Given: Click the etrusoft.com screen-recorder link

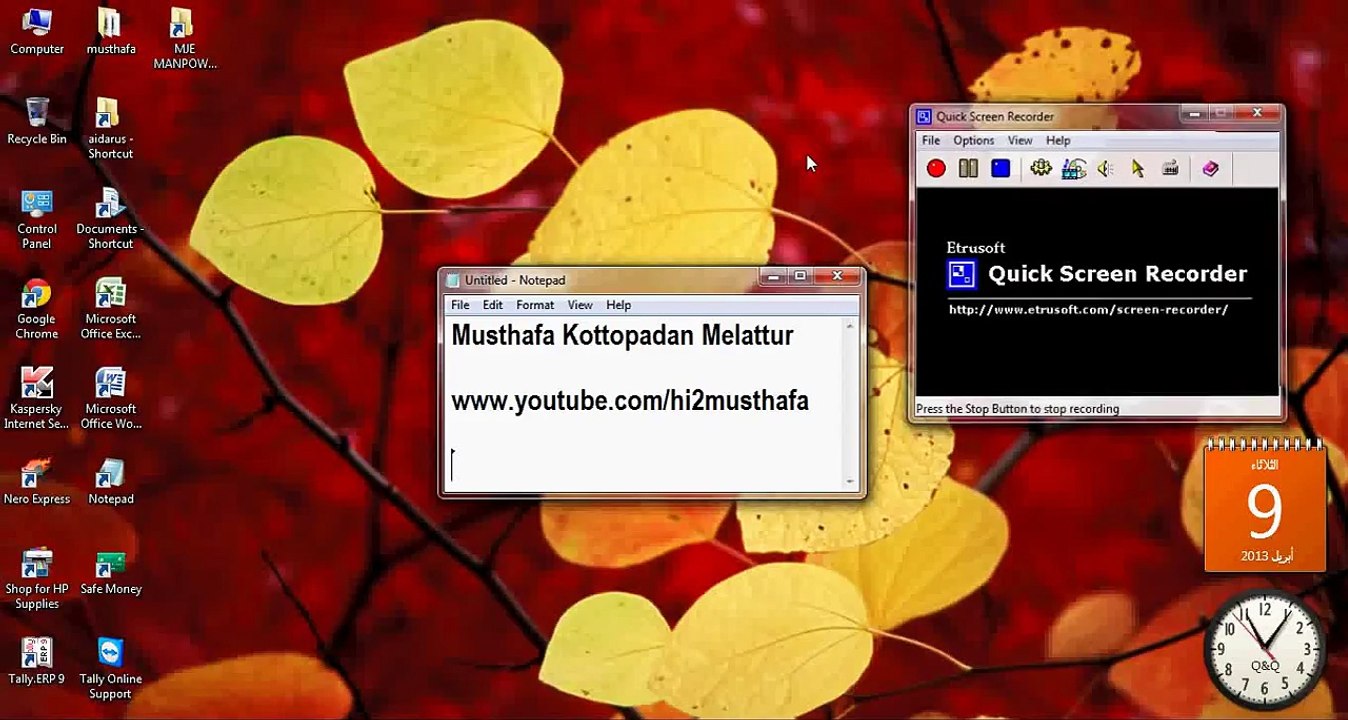Looking at the screenshot, I should click(1088, 310).
